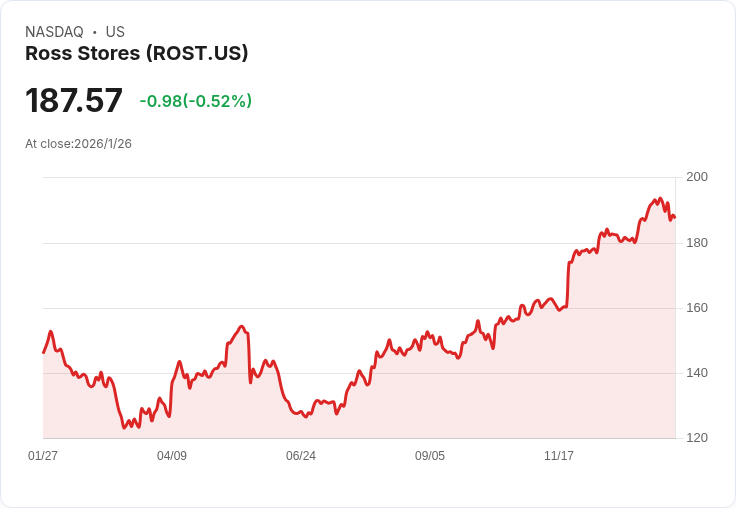This screenshot has height=508, width=736.
Task: Click the At close 2026/1/26 timestamp
Action: tap(78, 144)
